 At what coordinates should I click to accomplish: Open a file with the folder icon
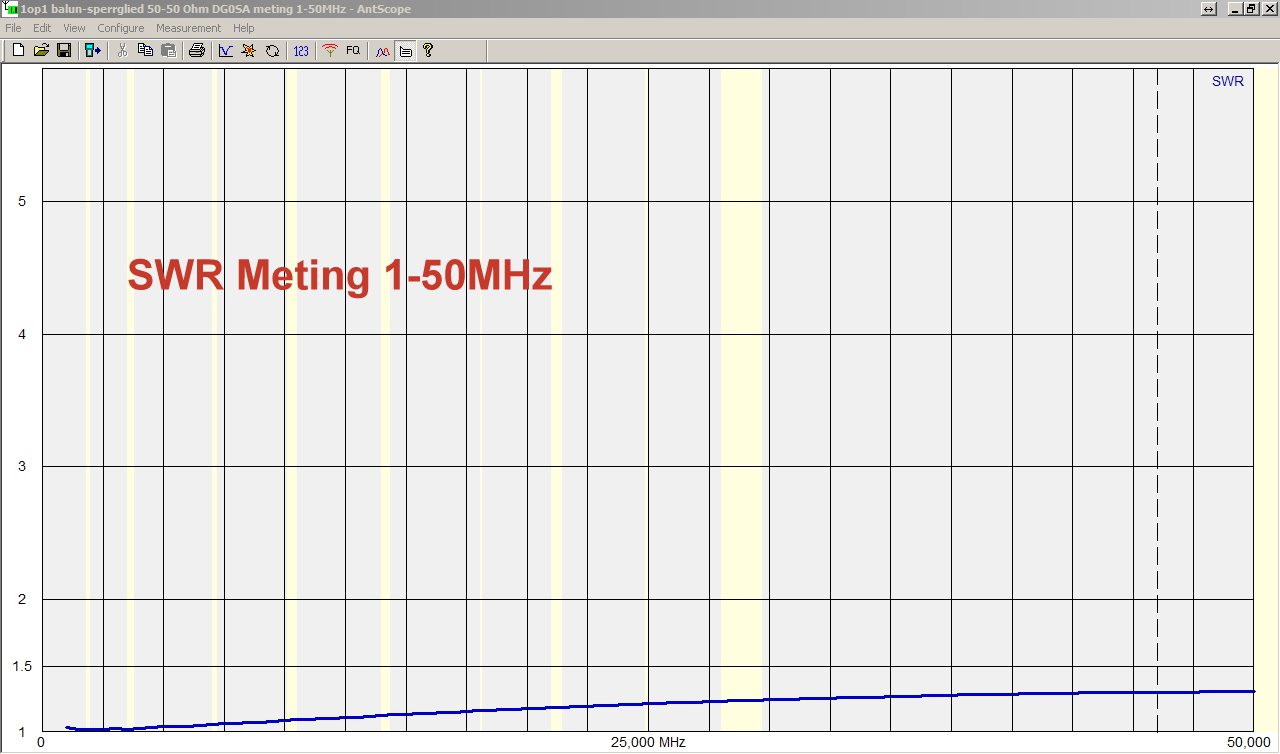click(x=41, y=50)
